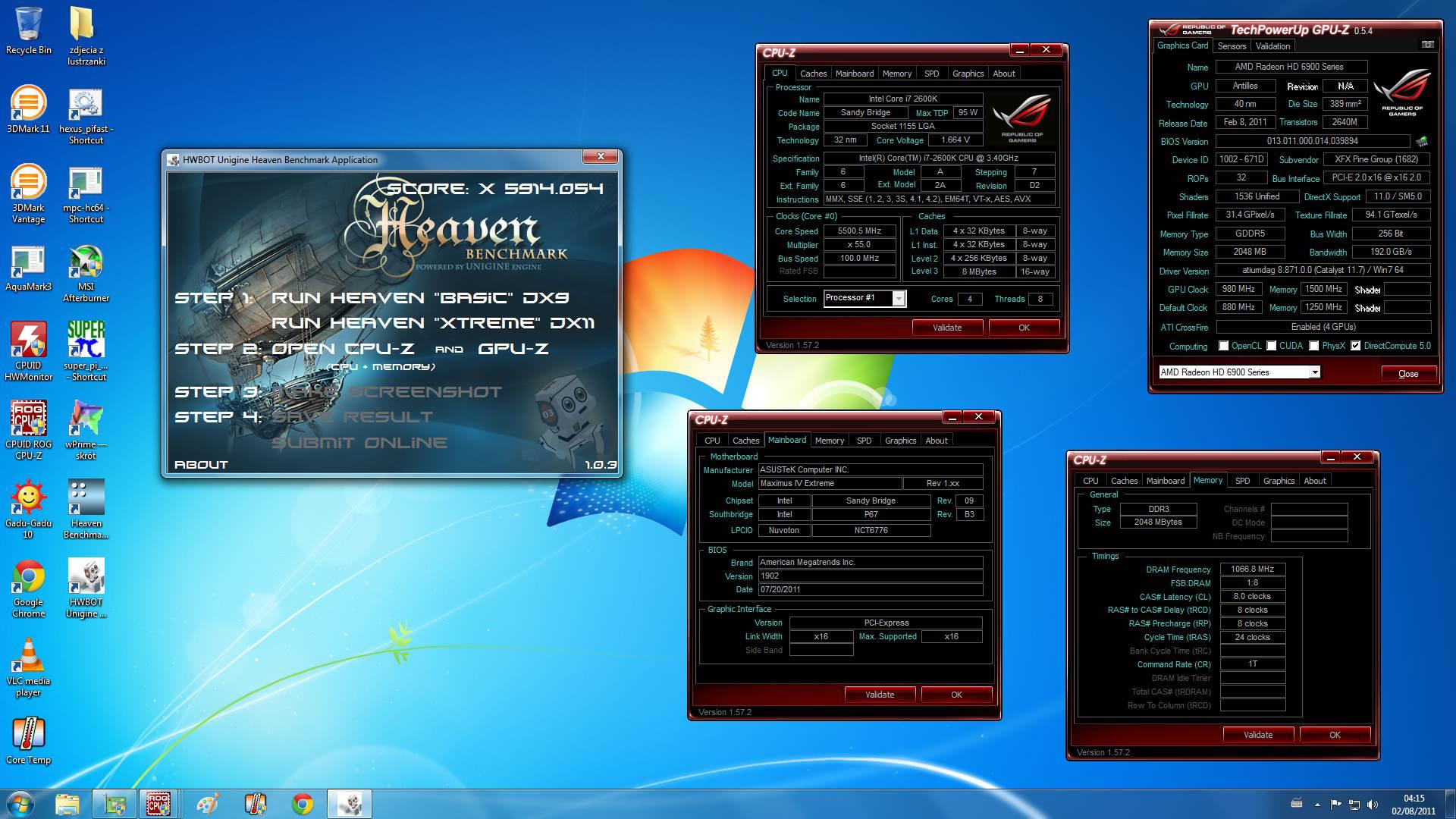
Task: Toggle the OpenCL checkbox in GPU-Z
Action: (1223, 346)
